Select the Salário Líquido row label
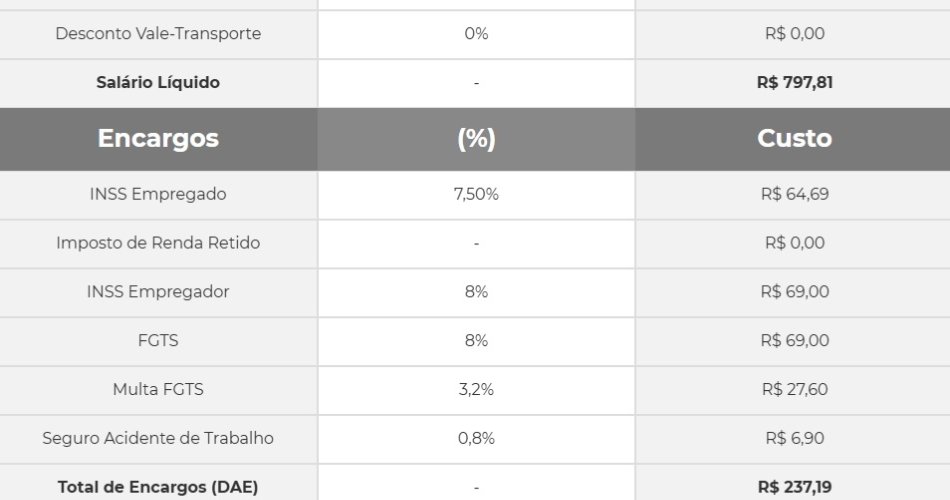Viewport: 950px width, 500px height. click(158, 83)
